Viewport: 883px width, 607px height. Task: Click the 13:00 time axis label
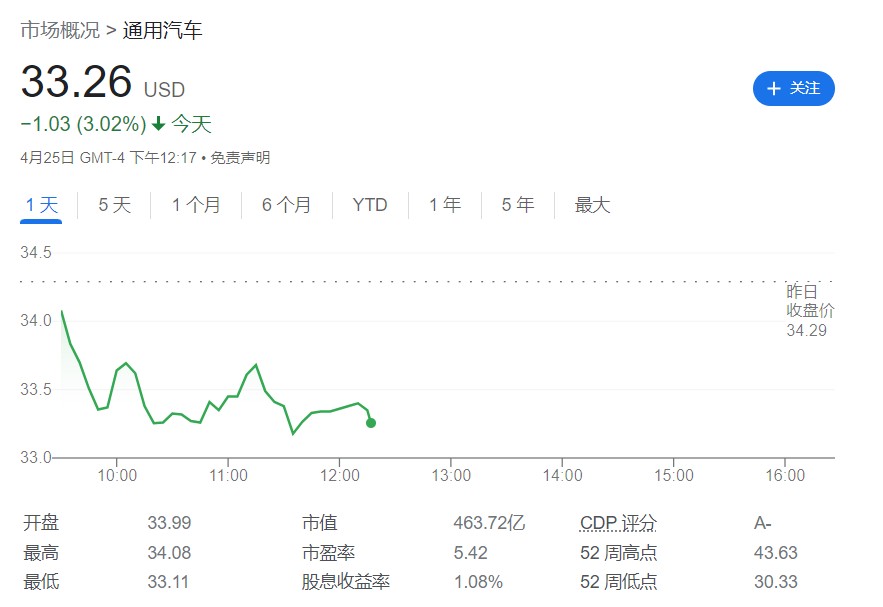pyautogui.click(x=451, y=476)
